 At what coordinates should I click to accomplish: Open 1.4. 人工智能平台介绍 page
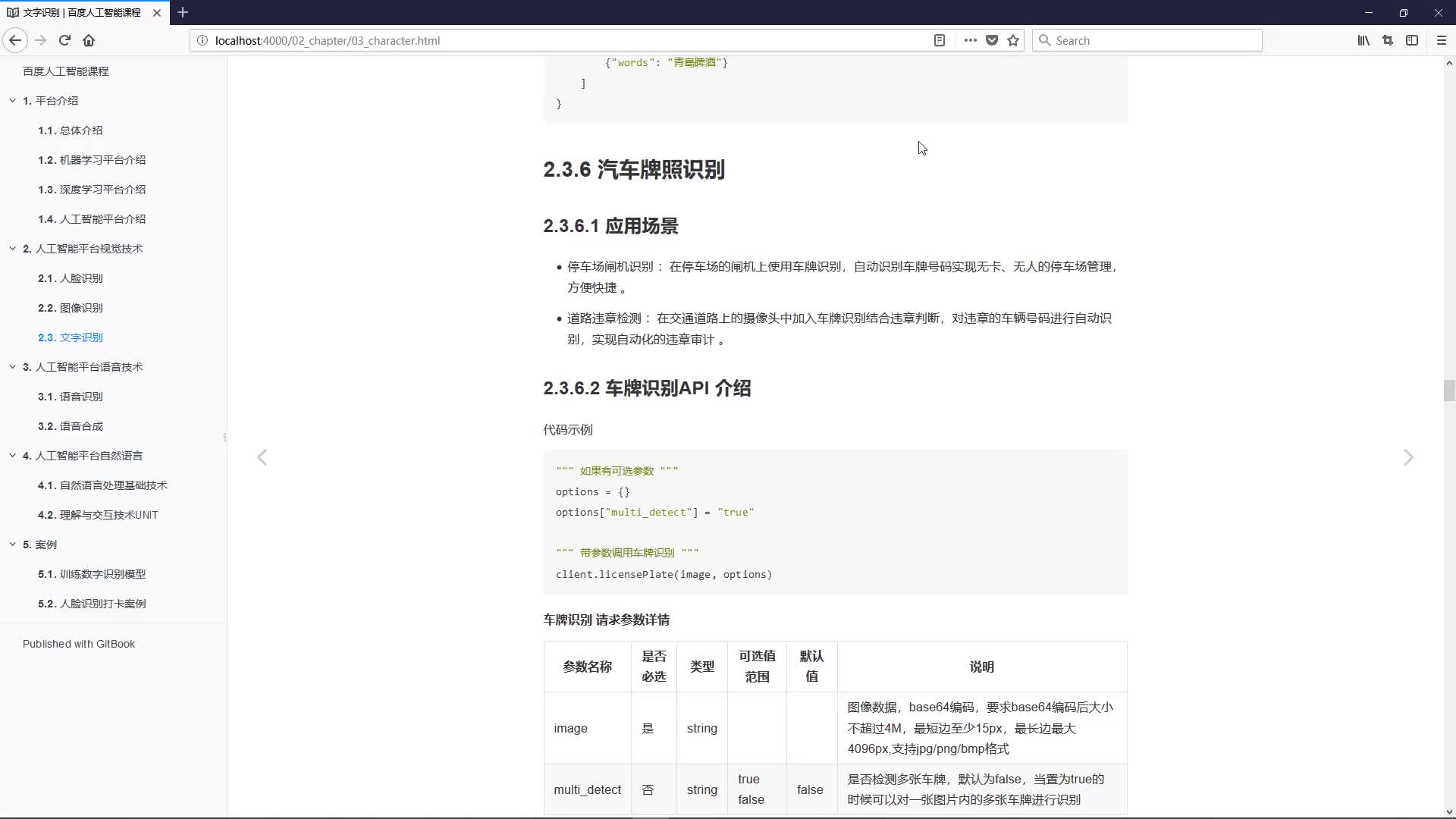(92, 218)
